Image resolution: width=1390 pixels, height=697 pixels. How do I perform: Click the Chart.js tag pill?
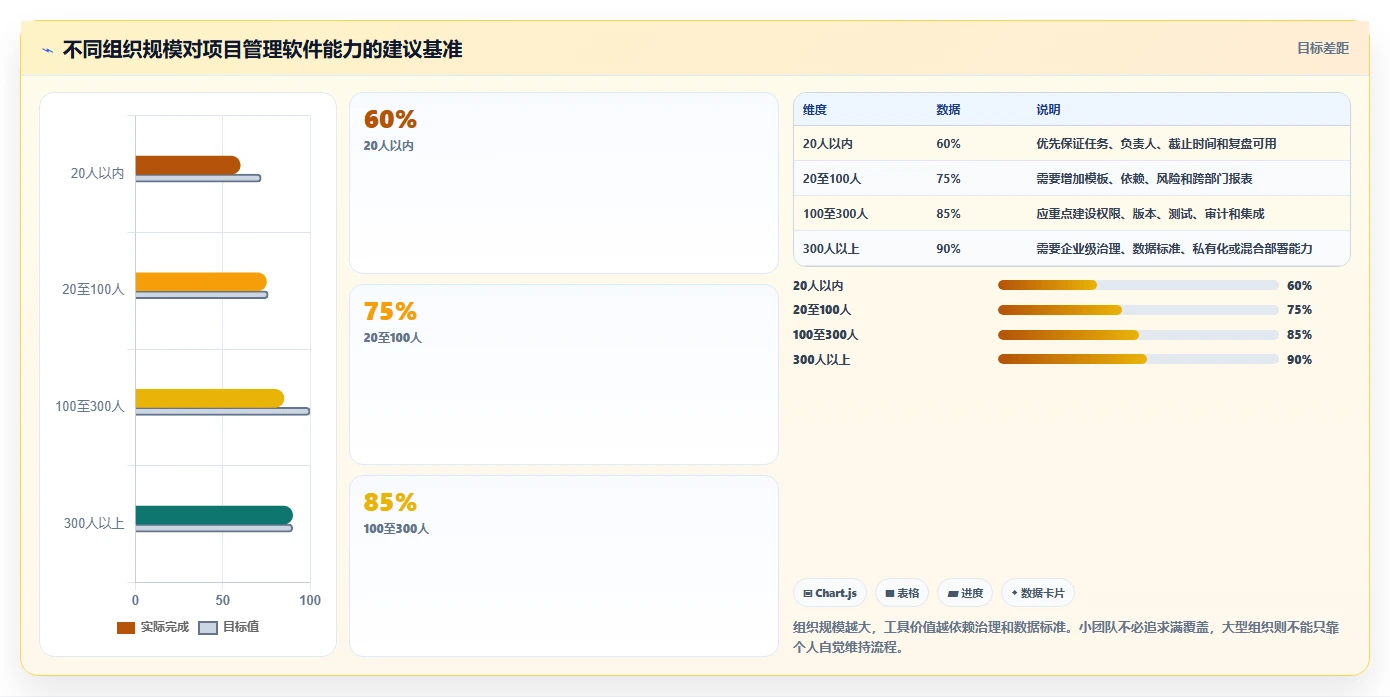click(x=830, y=593)
